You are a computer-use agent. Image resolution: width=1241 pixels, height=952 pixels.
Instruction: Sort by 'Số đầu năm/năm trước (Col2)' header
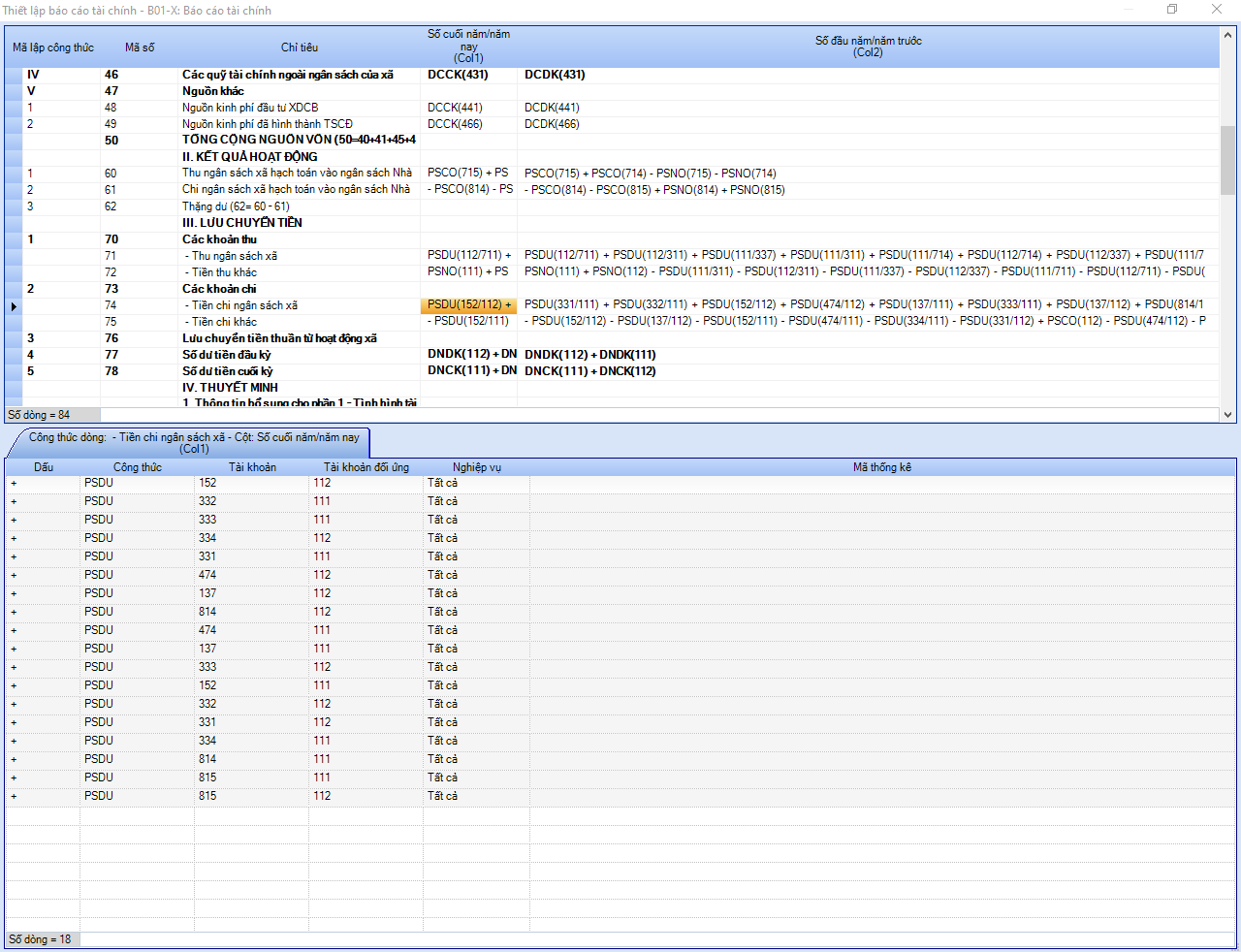[x=868, y=47]
